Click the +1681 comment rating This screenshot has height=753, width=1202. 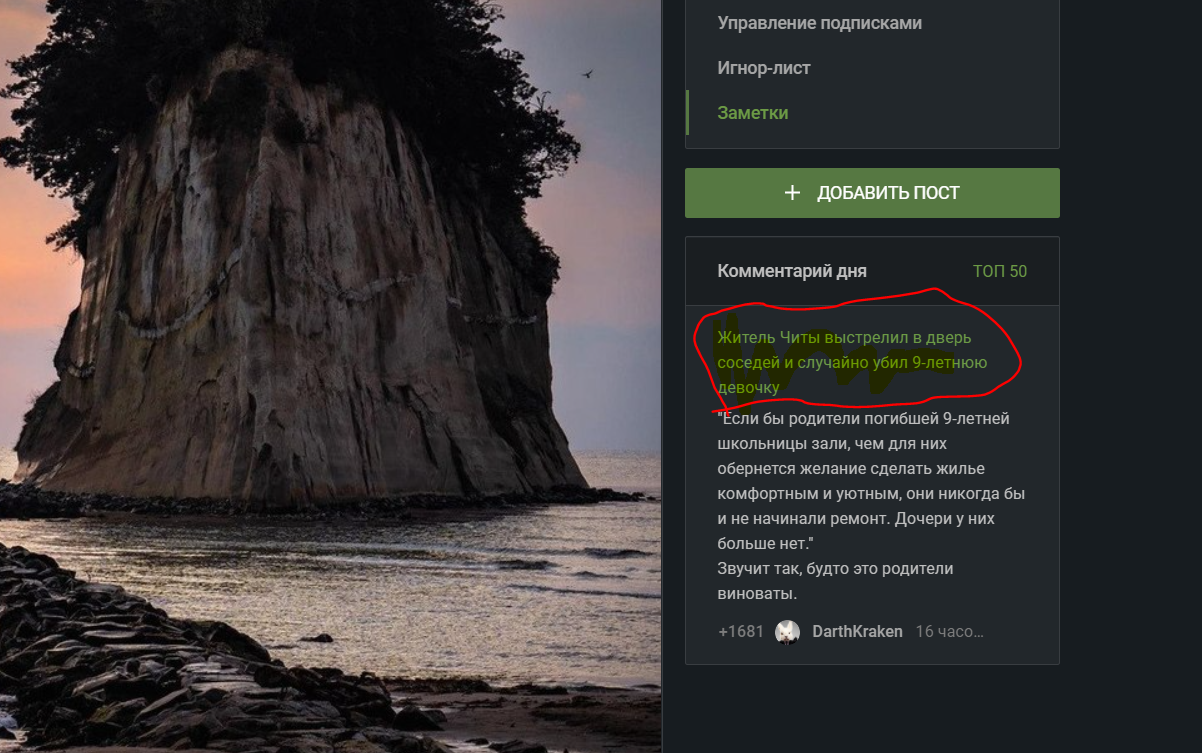tap(741, 632)
